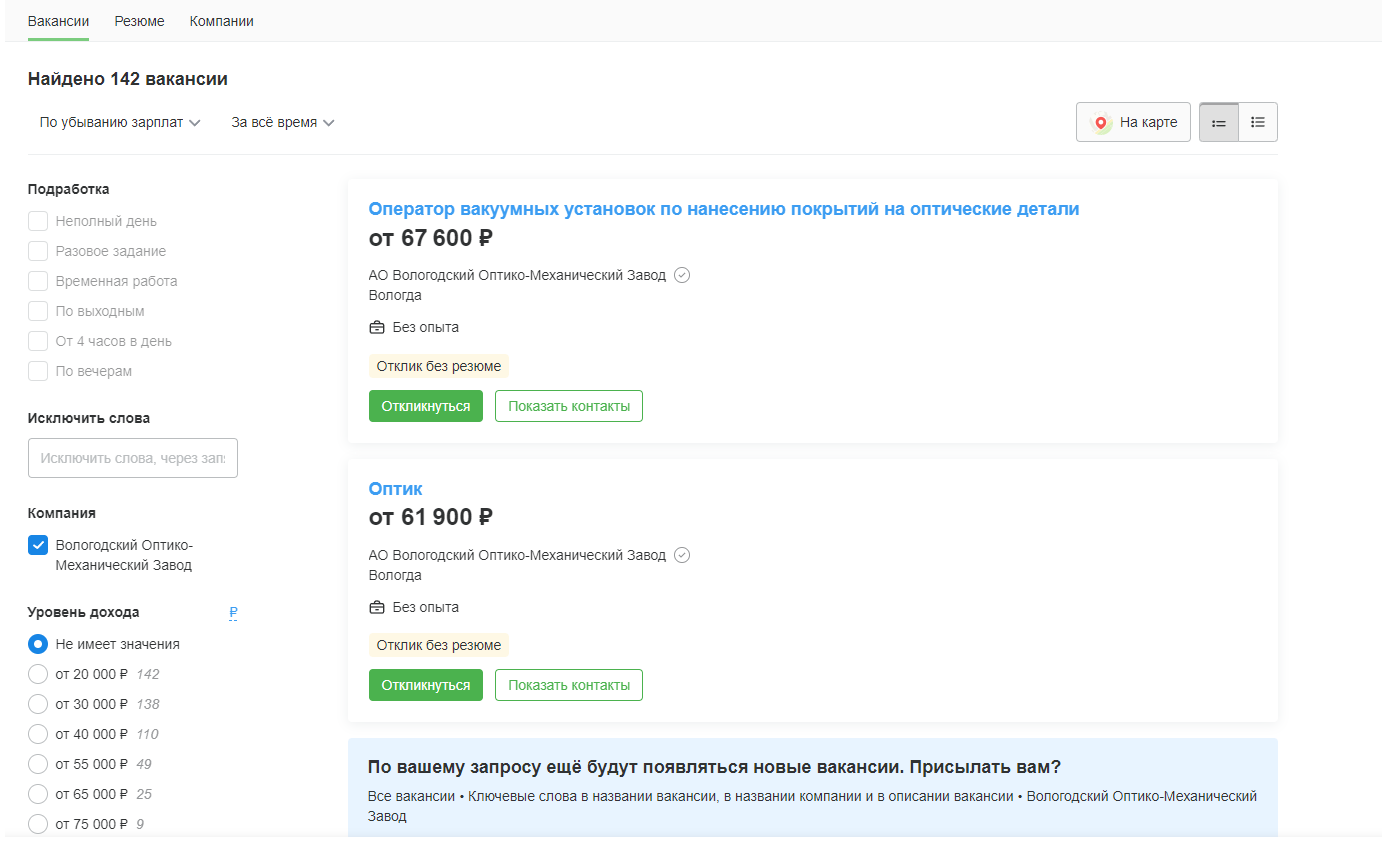Click the verified checkmark in the Оптик vacancy

coord(682,555)
